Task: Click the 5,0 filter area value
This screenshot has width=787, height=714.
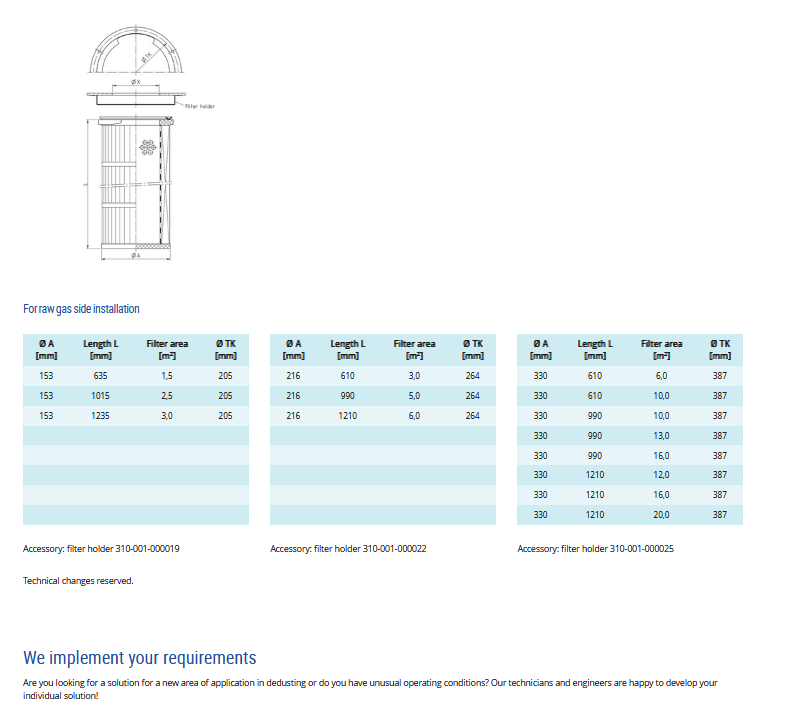Action: coord(414,396)
